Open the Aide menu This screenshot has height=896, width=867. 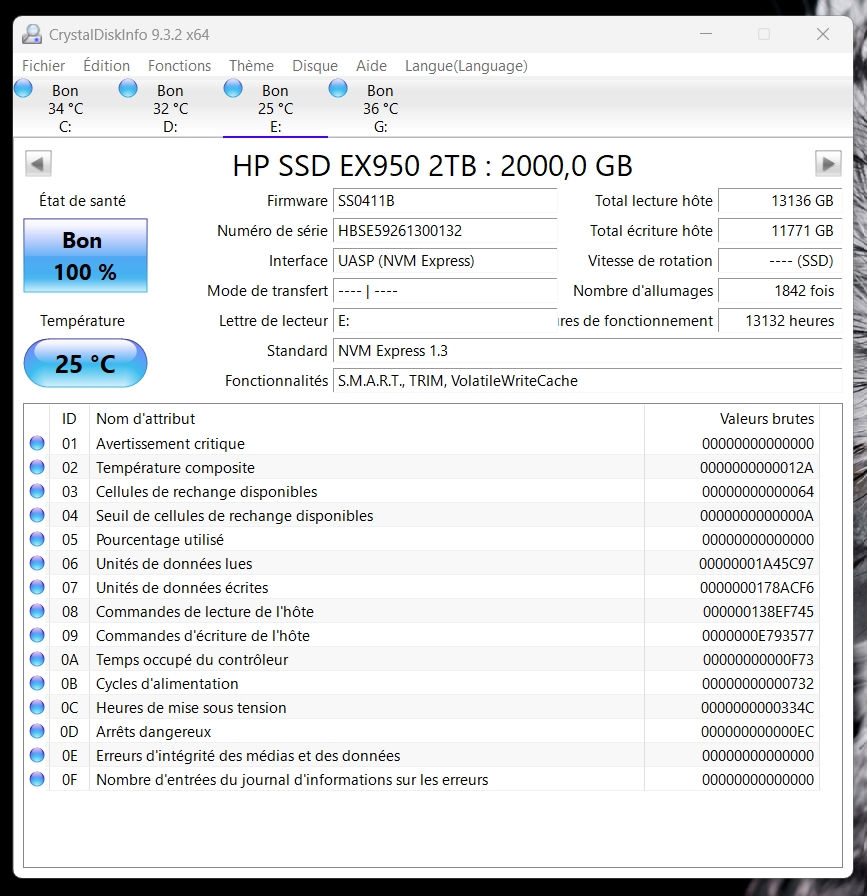(x=371, y=66)
